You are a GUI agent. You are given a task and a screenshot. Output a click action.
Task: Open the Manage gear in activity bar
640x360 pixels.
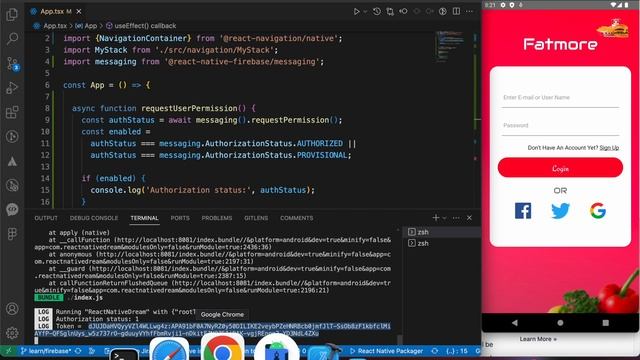click(x=12, y=333)
